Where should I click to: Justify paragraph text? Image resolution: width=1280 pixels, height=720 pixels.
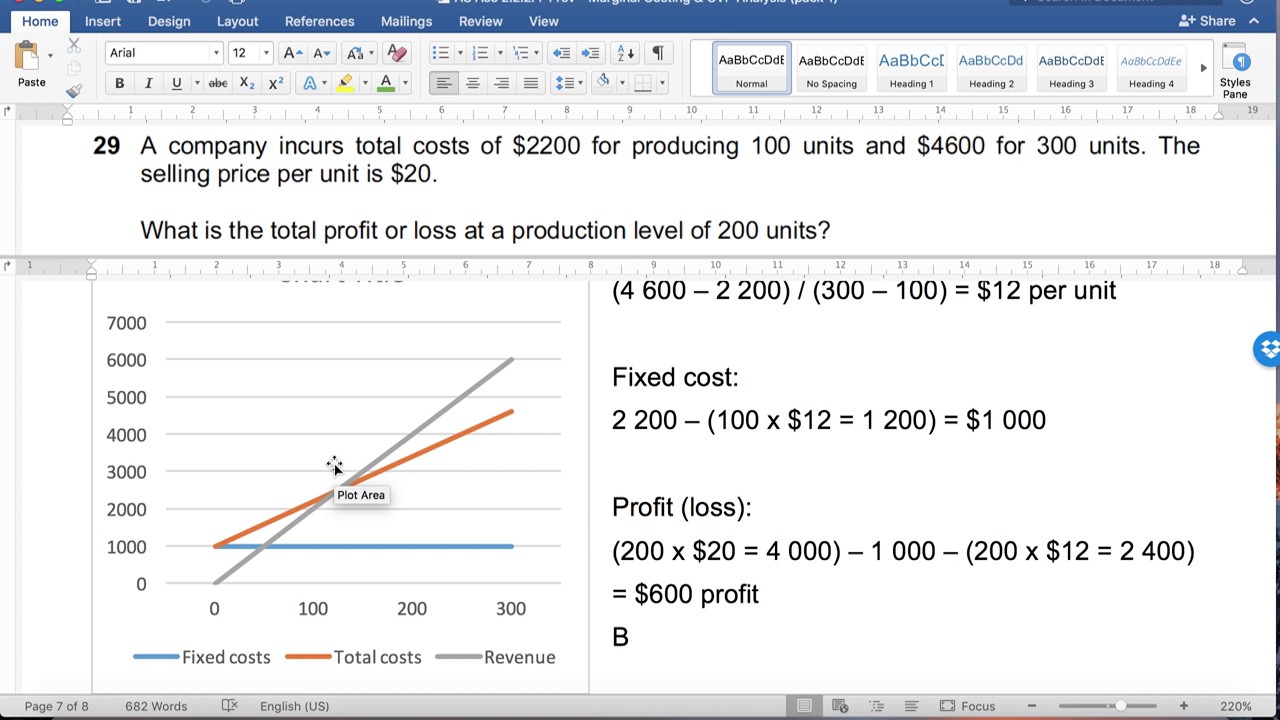[531, 83]
